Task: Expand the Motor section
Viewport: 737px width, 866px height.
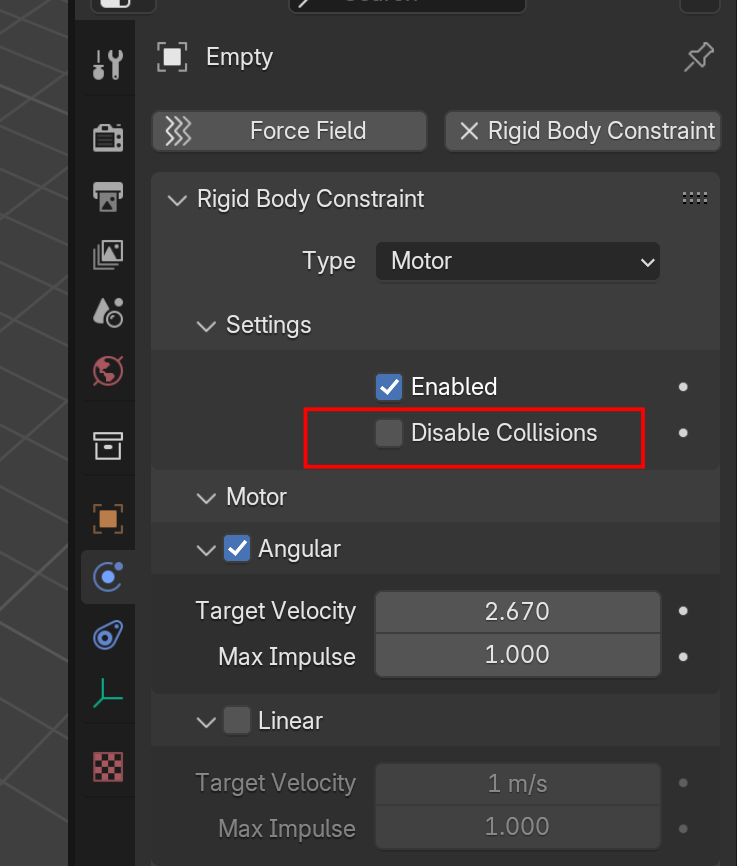Action: pyautogui.click(x=206, y=497)
